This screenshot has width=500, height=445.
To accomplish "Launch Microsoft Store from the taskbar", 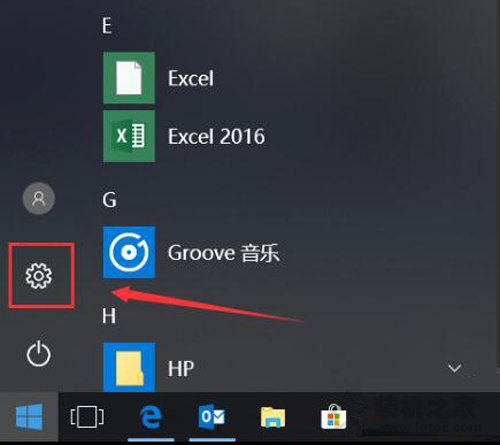I will (334, 417).
